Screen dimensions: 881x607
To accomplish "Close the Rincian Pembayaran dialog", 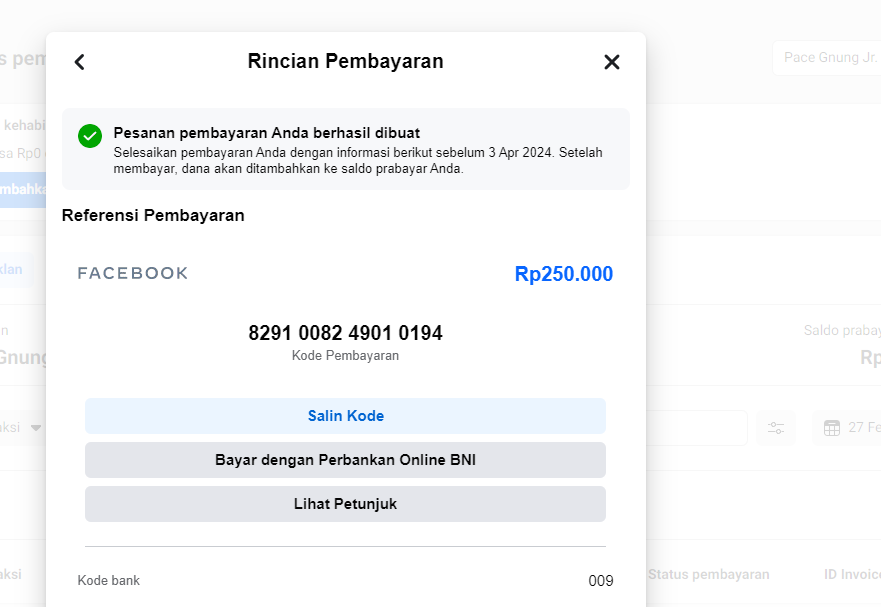I will (612, 62).
